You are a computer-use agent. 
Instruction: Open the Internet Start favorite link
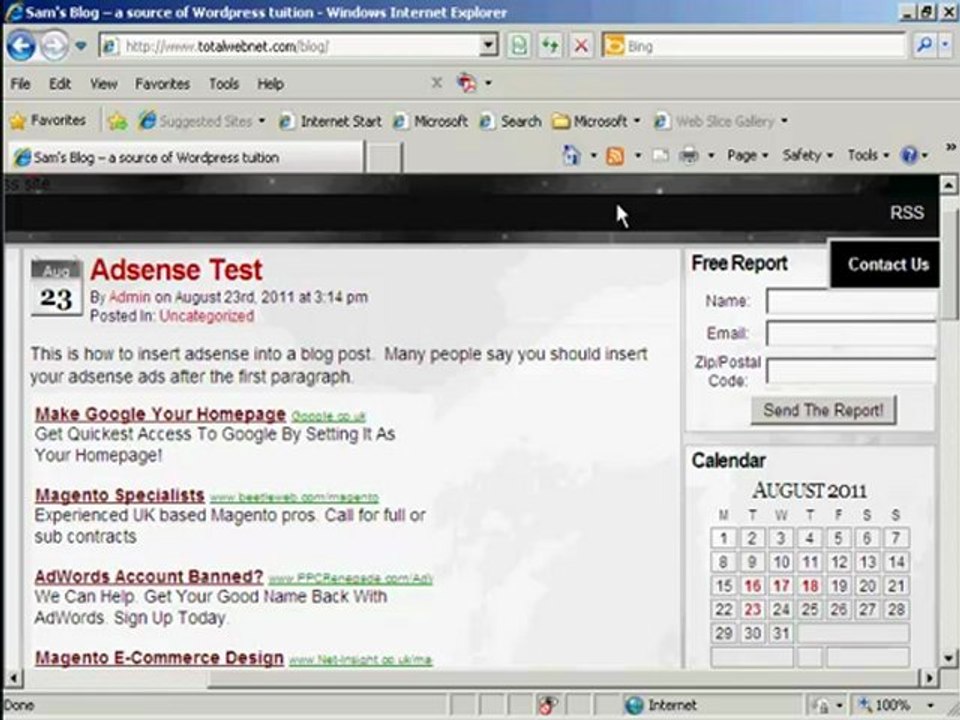[331, 121]
